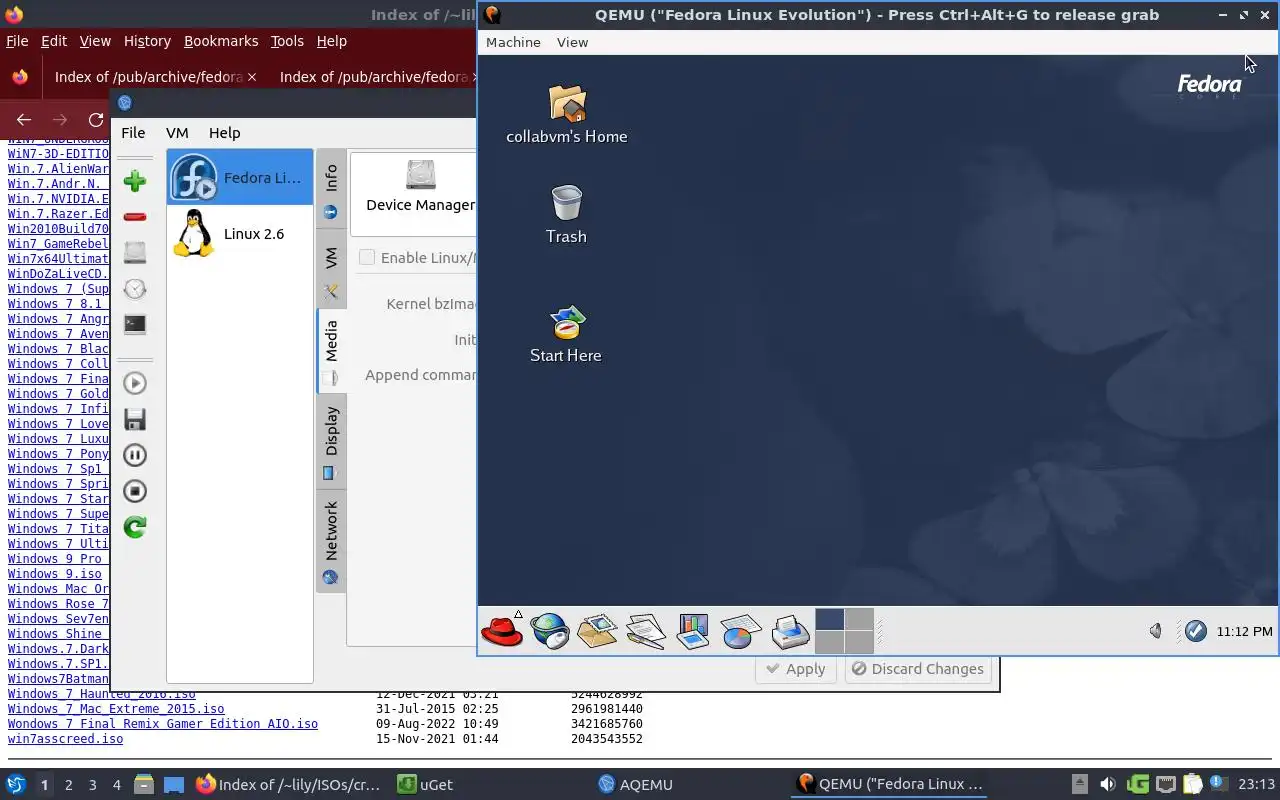Image resolution: width=1280 pixels, height=800 pixels.
Task: Switch to workspace 2 on host taskbar
Action: (68, 785)
